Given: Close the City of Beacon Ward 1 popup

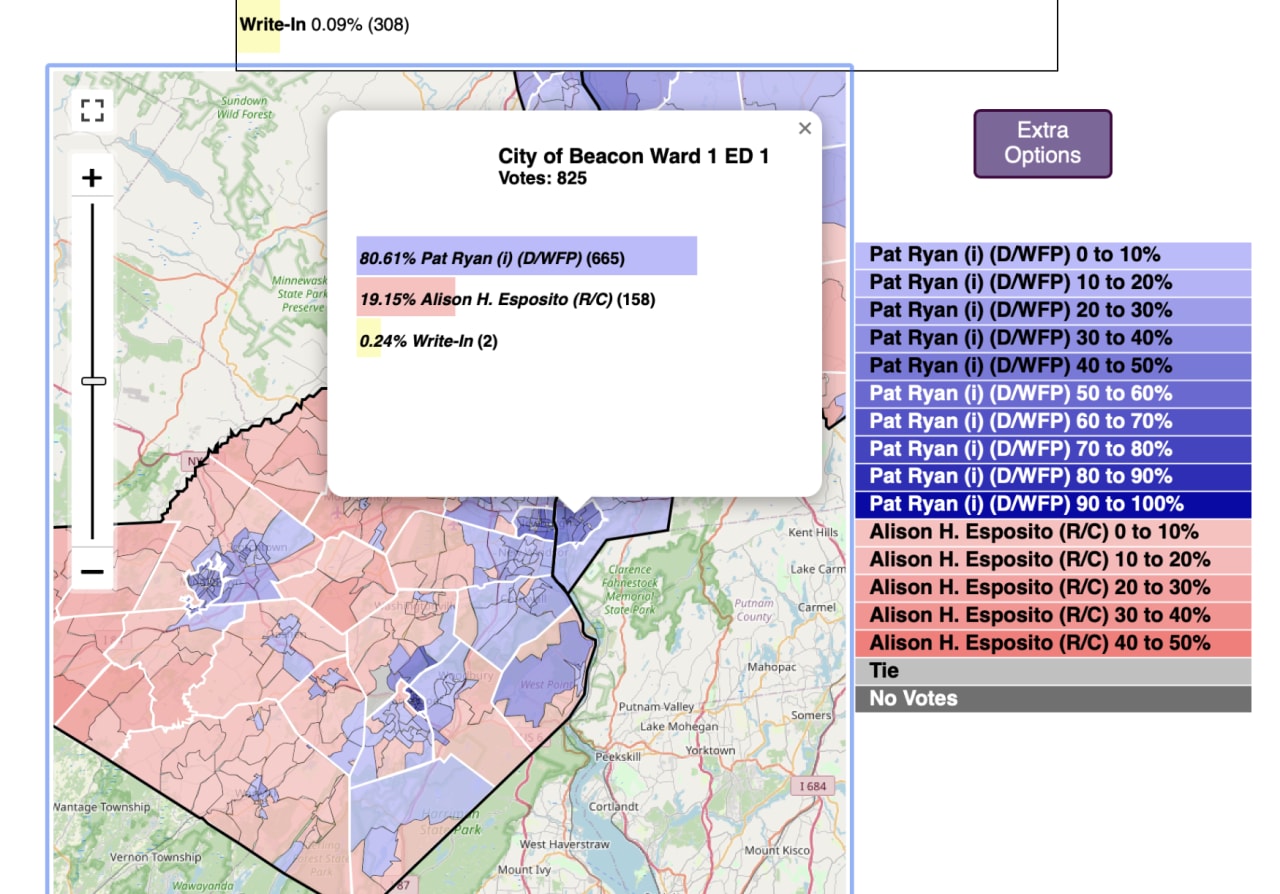Looking at the screenshot, I should [x=804, y=128].
